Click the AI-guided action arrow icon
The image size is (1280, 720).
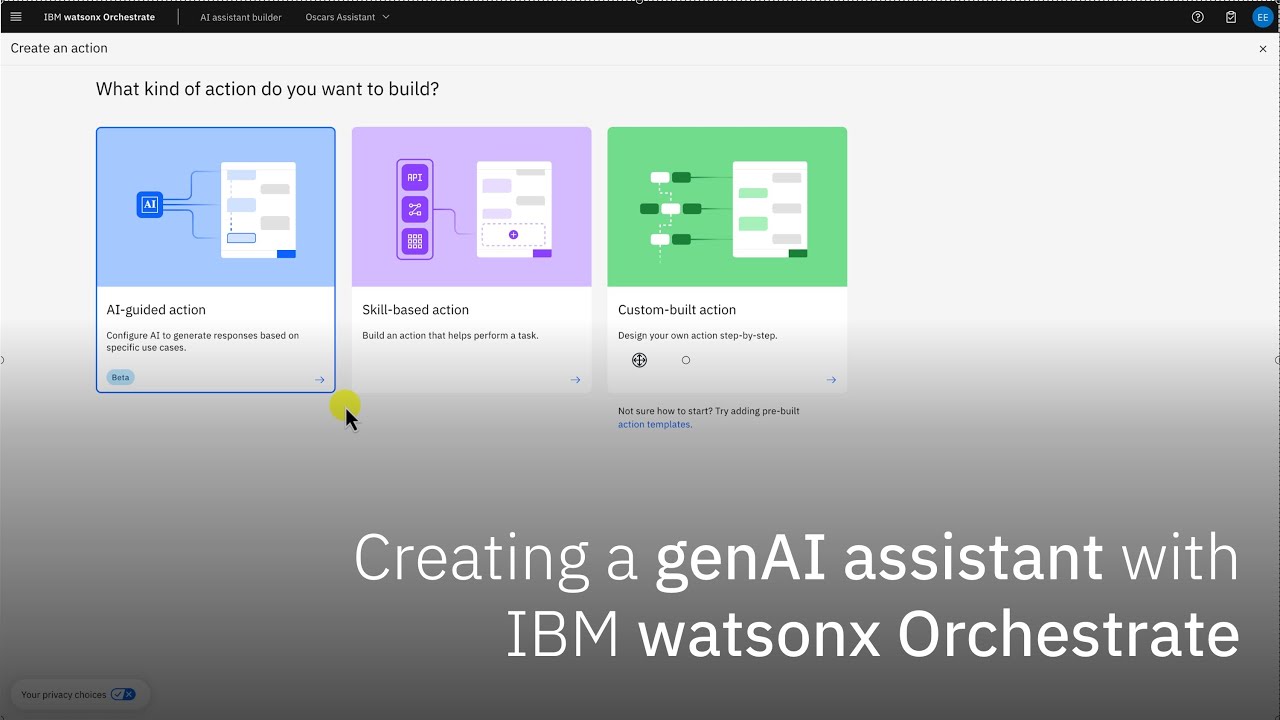pyautogui.click(x=320, y=380)
